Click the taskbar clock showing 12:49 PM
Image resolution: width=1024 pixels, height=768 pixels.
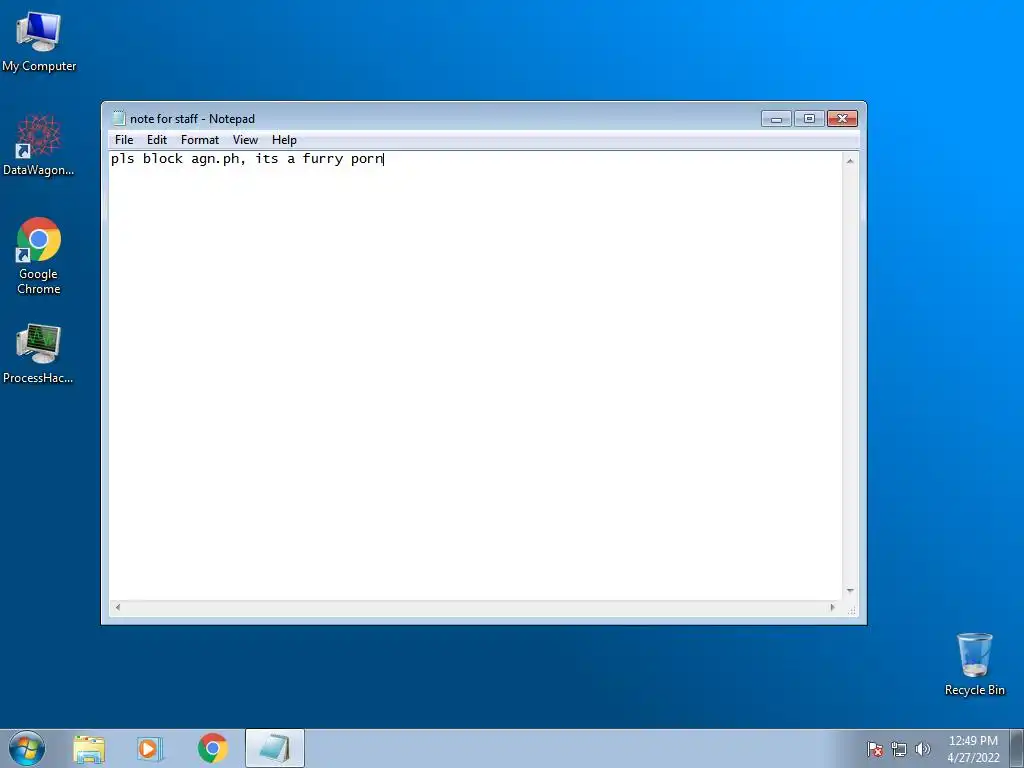(x=974, y=749)
